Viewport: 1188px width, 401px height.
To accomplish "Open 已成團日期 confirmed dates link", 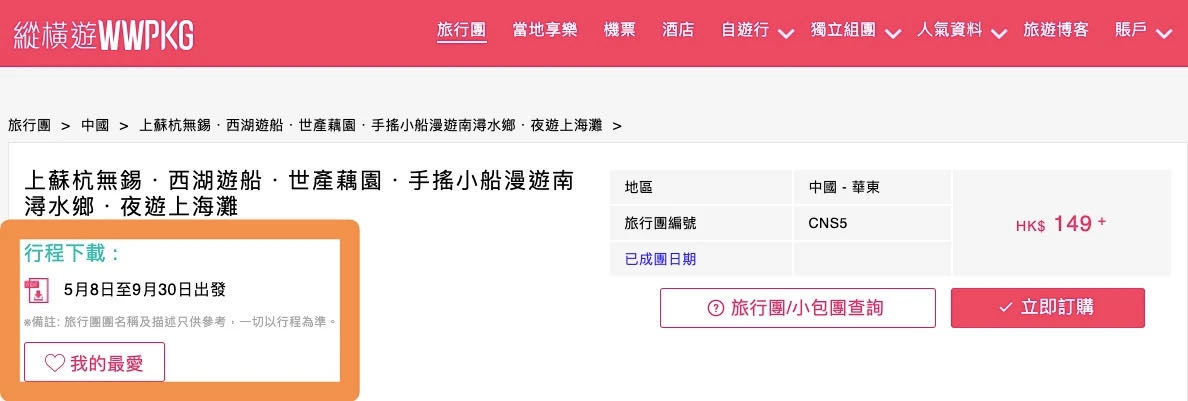I will [x=660, y=259].
